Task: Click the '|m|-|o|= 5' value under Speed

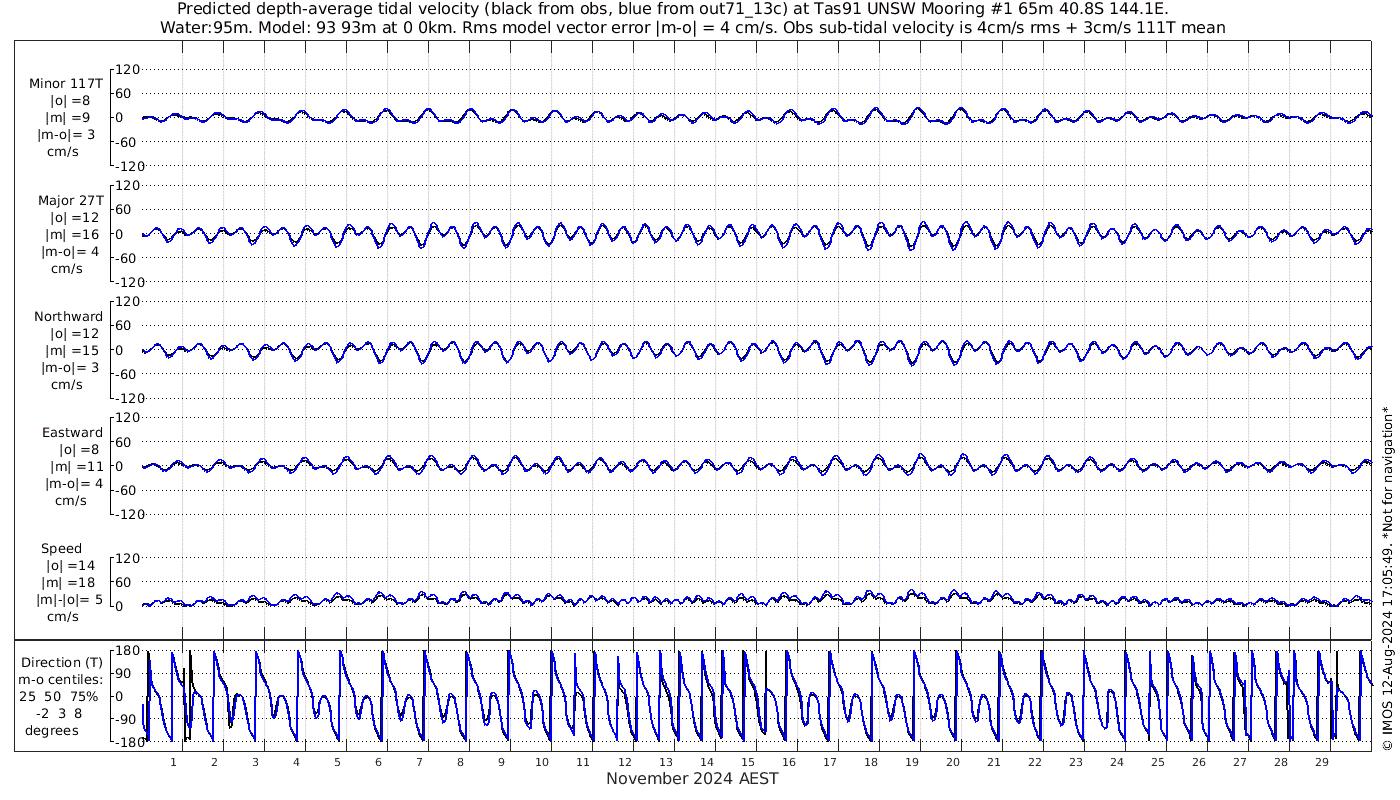Action: [68, 600]
